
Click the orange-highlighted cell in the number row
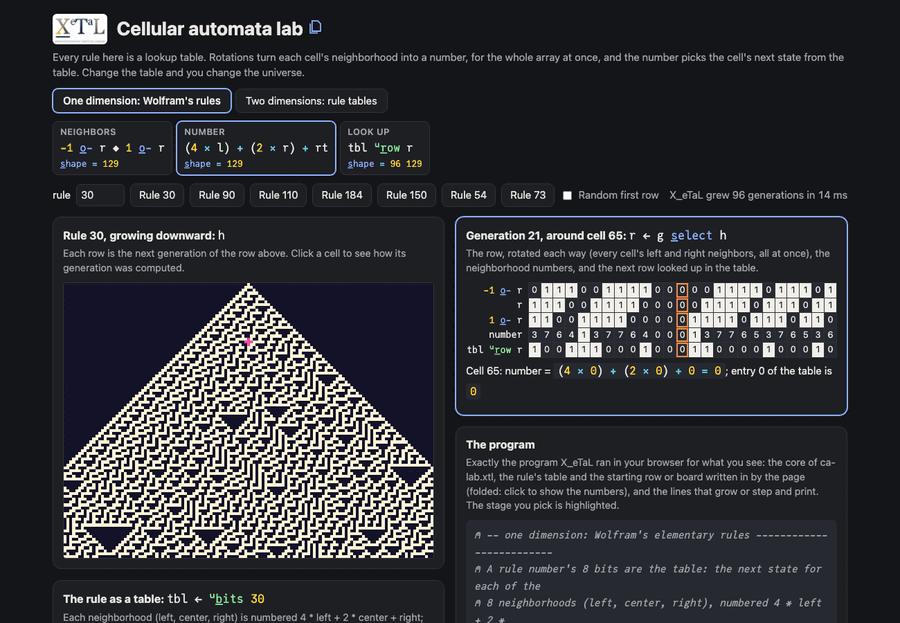[x=682, y=334]
